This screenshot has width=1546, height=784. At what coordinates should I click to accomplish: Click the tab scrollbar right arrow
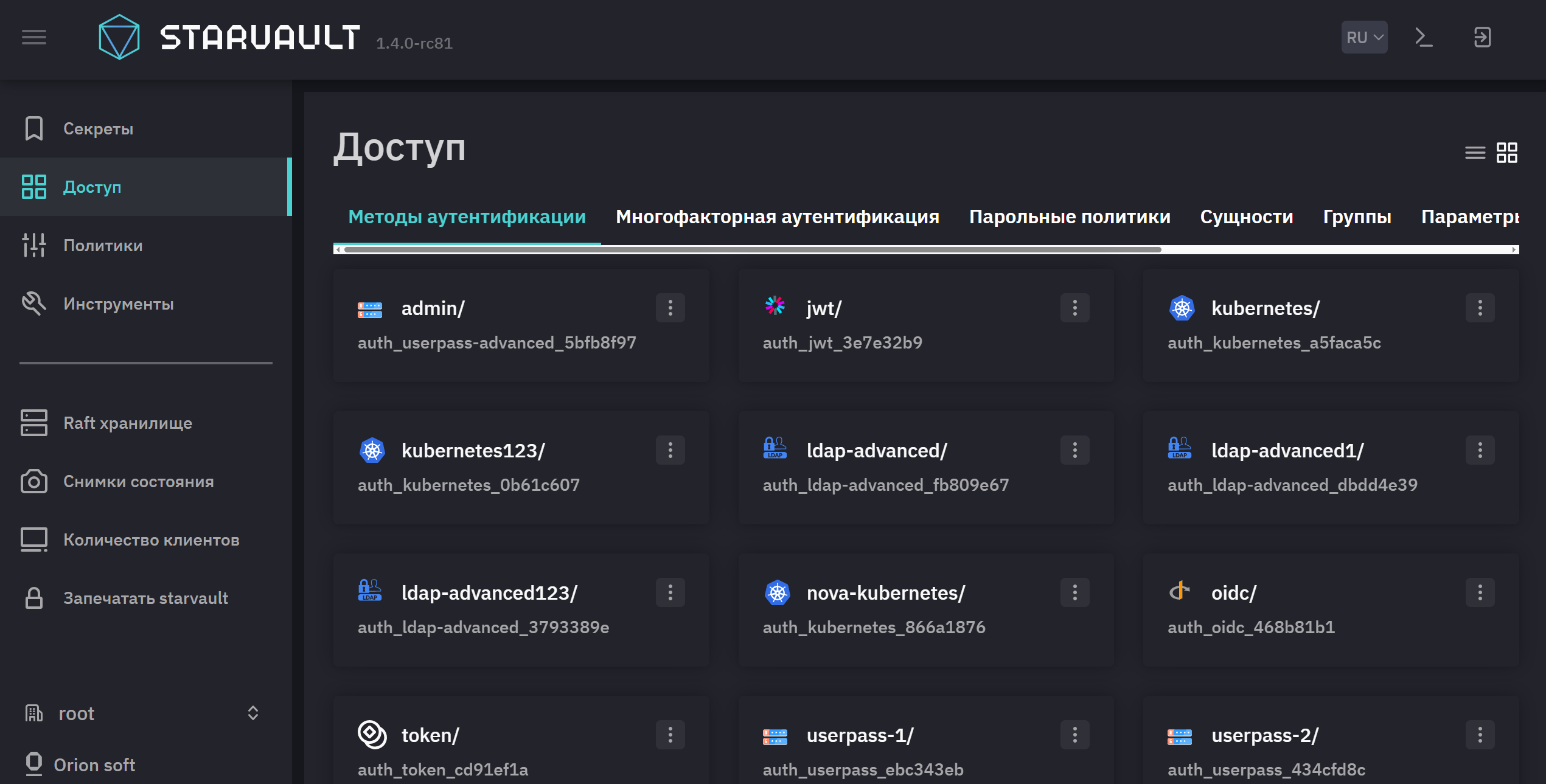coord(1514,249)
